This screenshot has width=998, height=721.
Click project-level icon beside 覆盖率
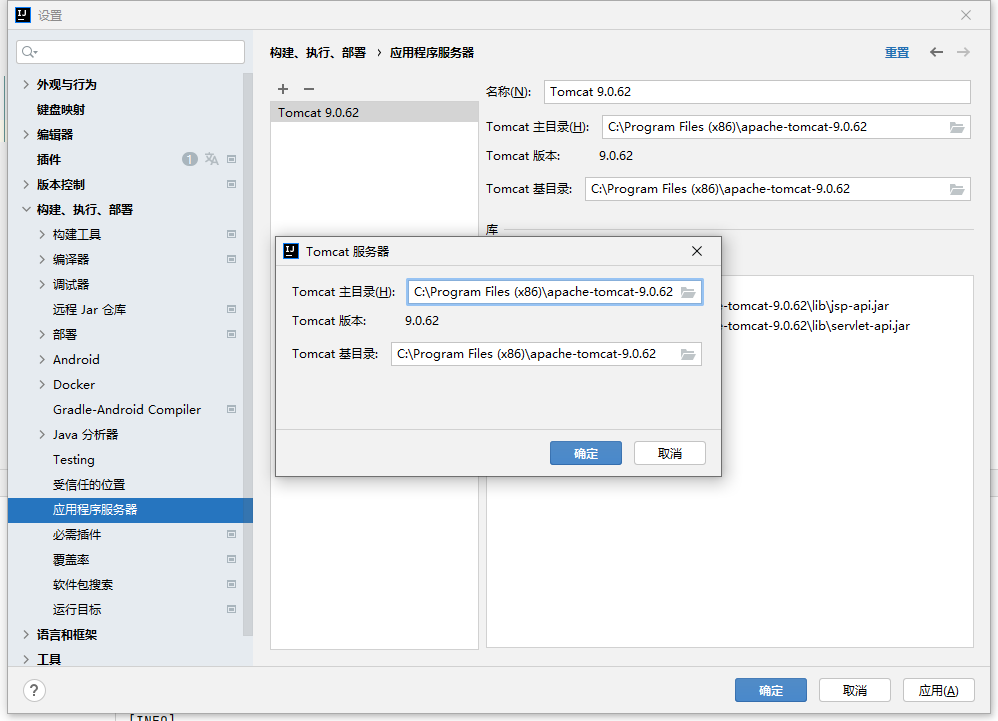[x=232, y=559]
